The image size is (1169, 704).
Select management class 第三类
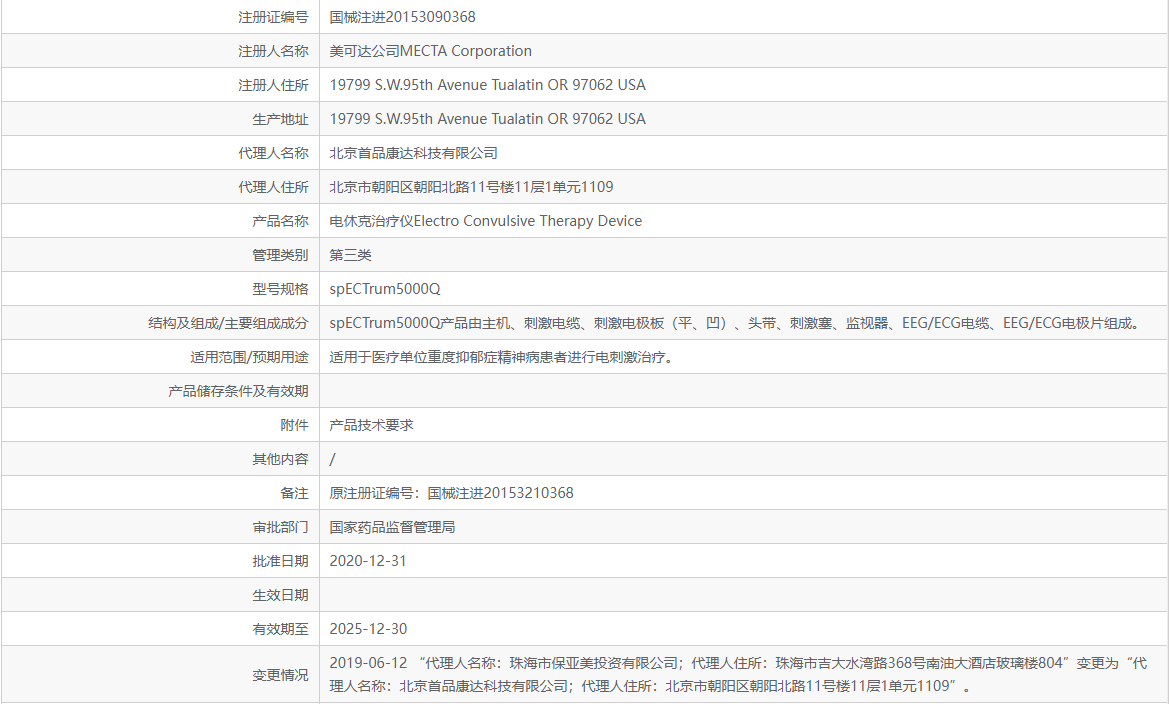(x=350, y=255)
